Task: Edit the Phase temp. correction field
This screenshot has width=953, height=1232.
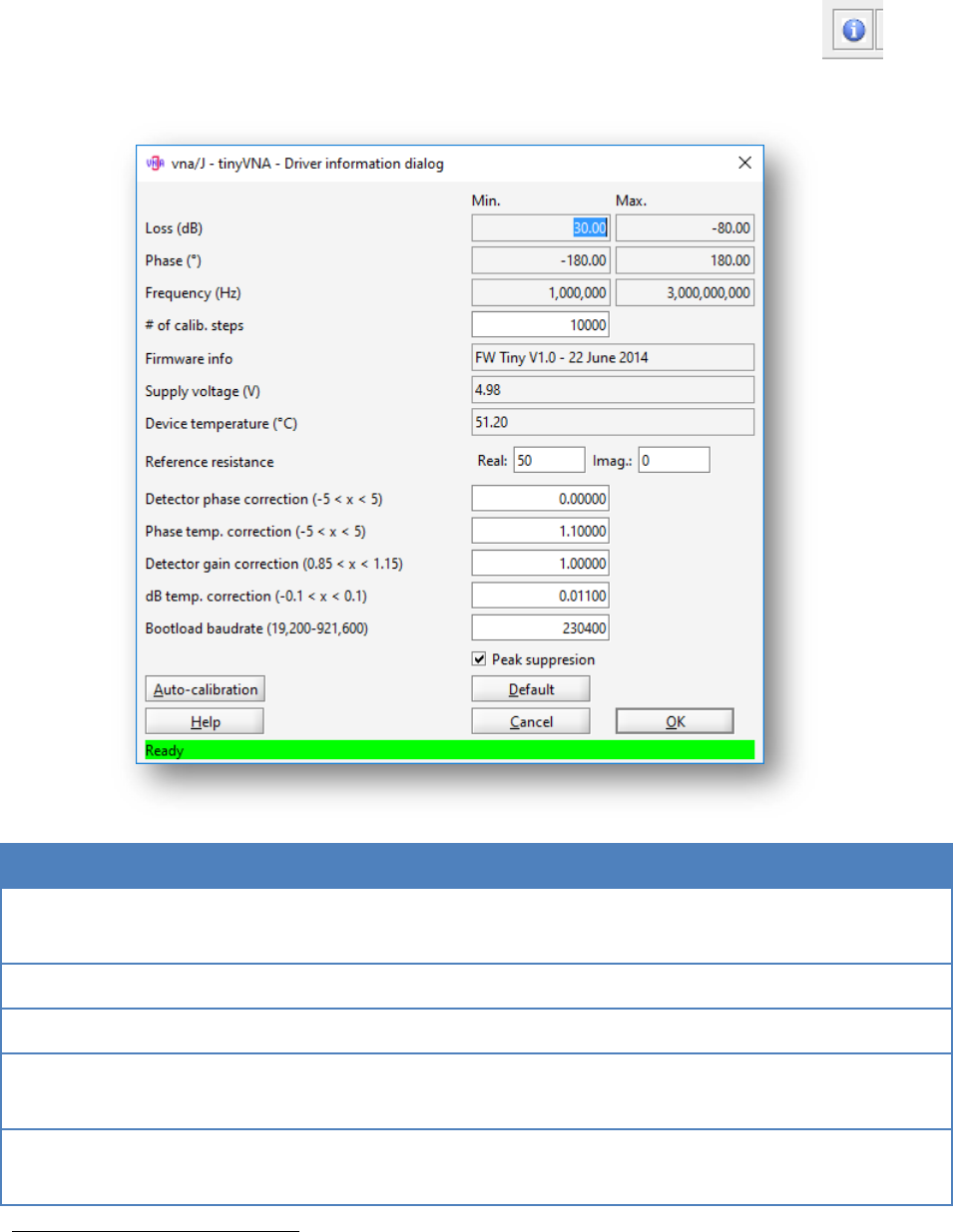Action: 541,531
